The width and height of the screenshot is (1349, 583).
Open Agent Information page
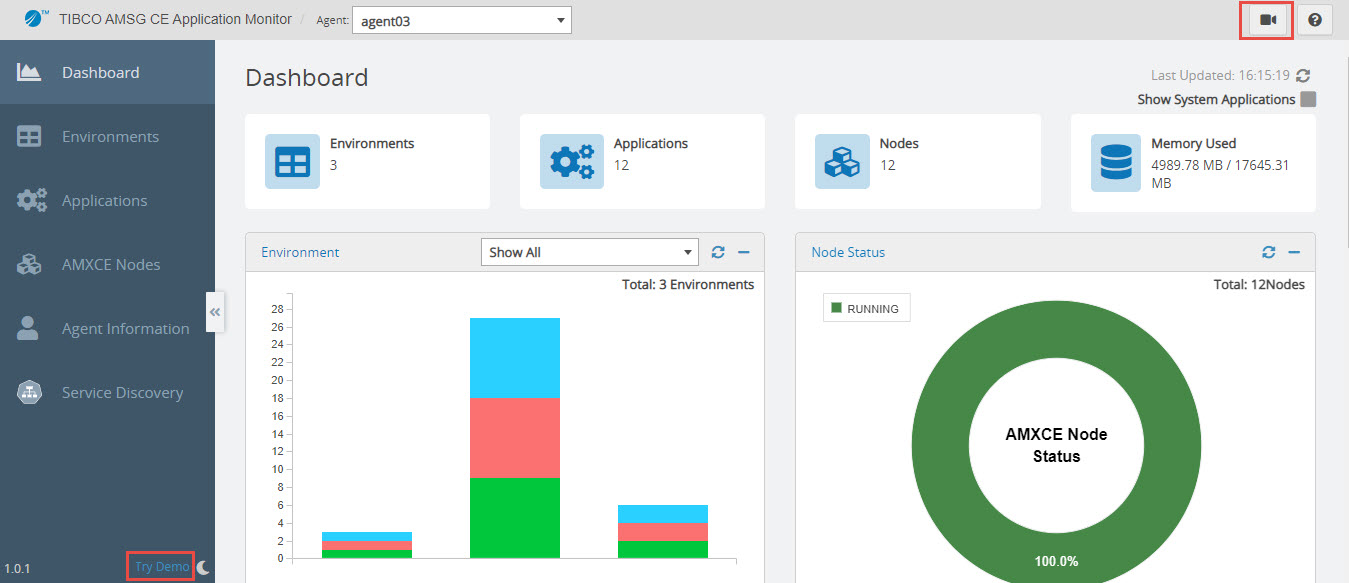pyautogui.click(x=107, y=328)
